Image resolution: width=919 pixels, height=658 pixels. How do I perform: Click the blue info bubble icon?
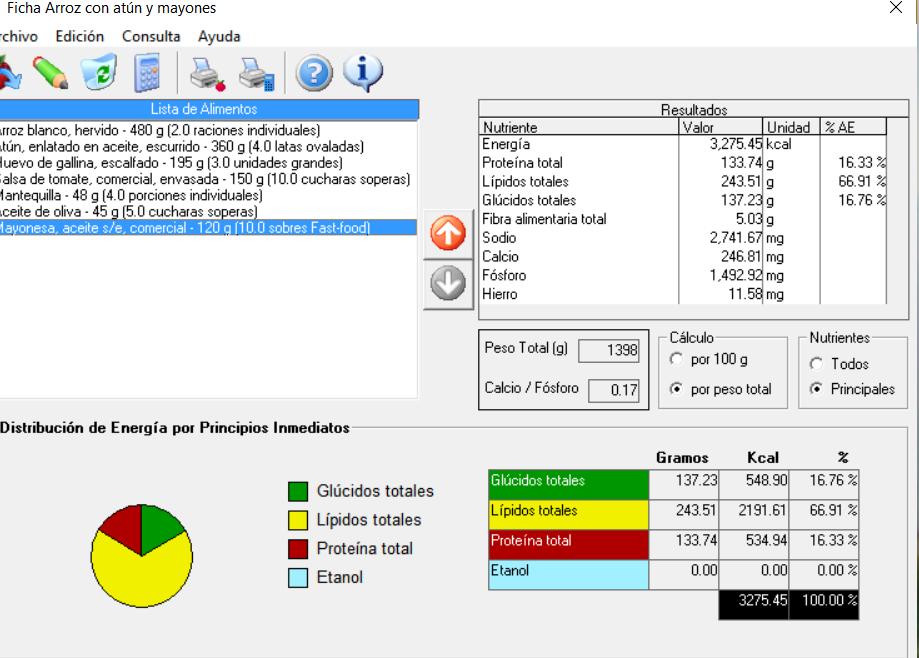362,73
